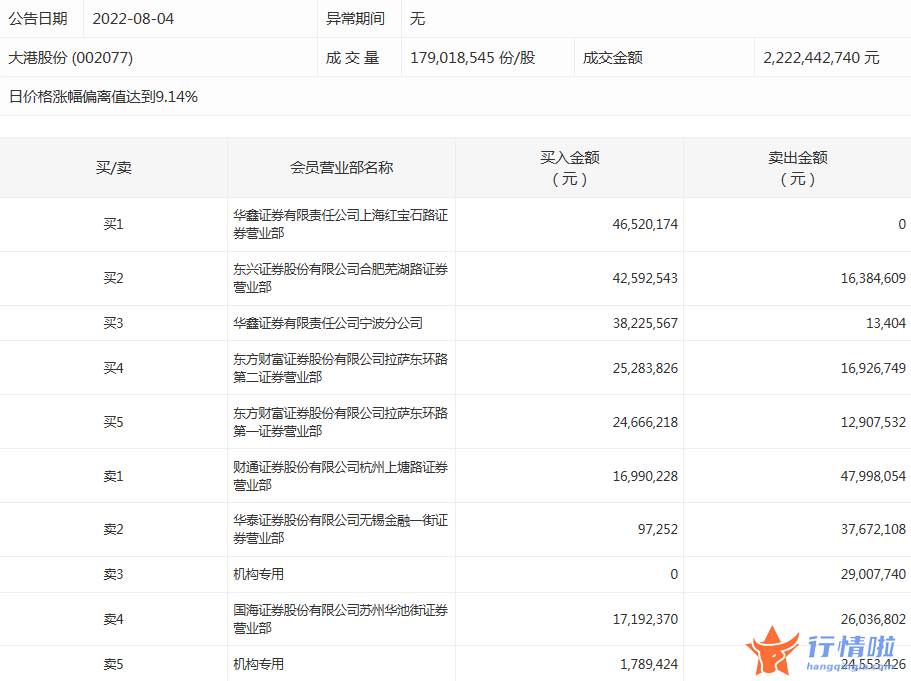Select 华鑫证券有限责任公司宁波分公司 row name

click(x=328, y=323)
